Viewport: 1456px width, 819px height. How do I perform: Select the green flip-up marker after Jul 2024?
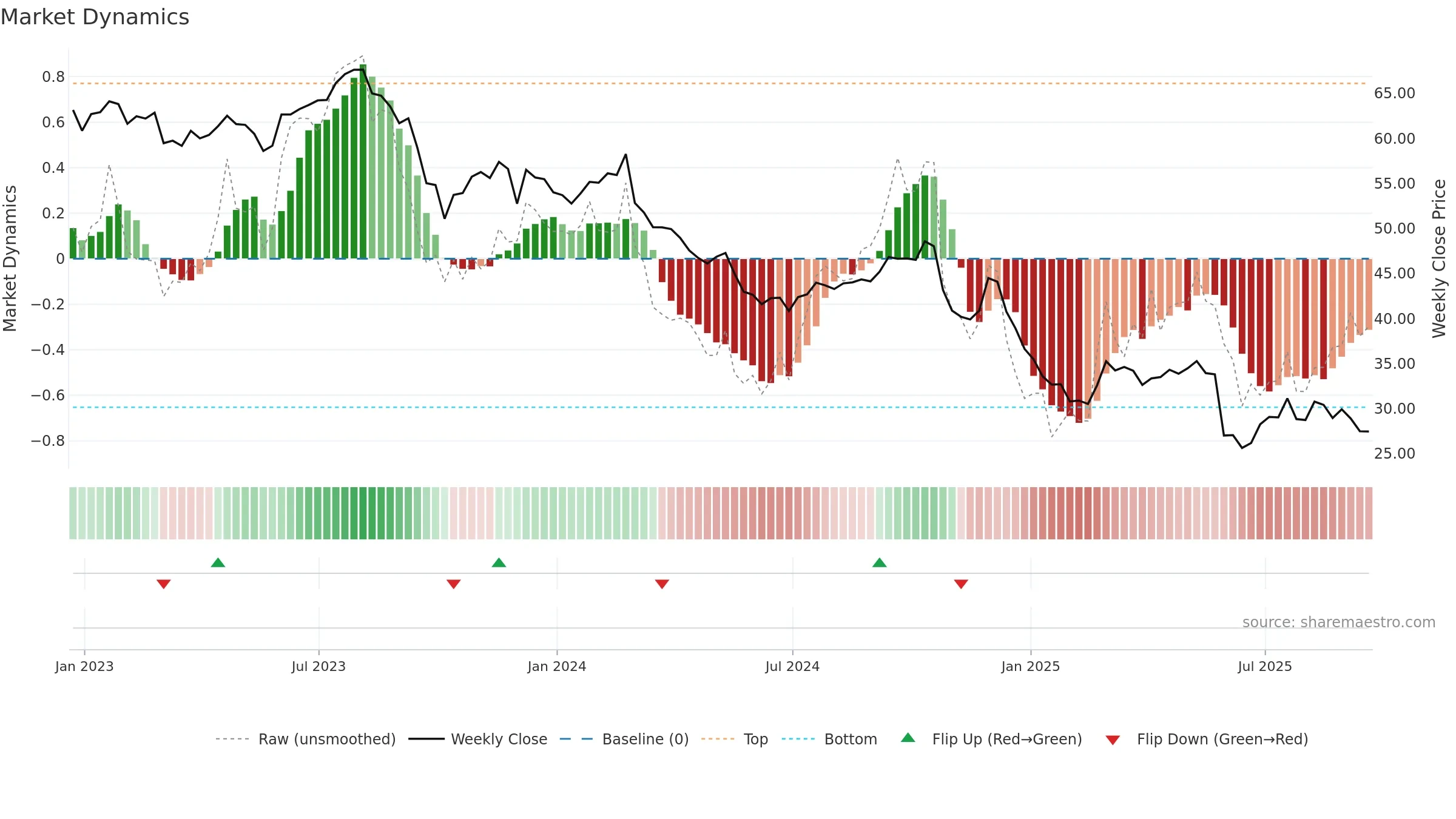(x=880, y=562)
